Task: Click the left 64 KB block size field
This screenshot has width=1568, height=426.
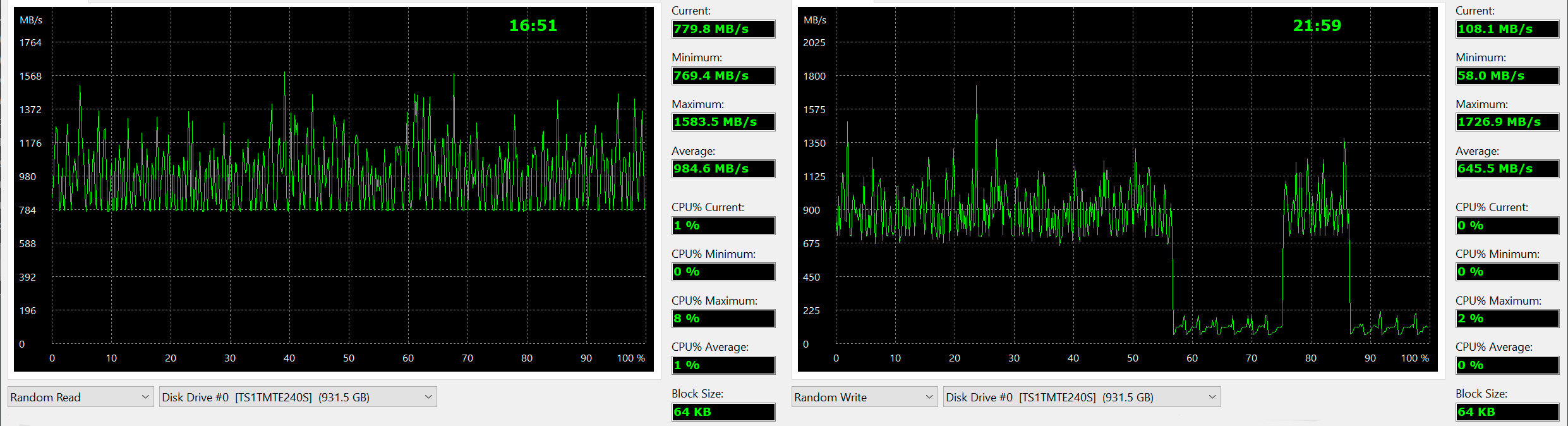Action: pos(723,412)
